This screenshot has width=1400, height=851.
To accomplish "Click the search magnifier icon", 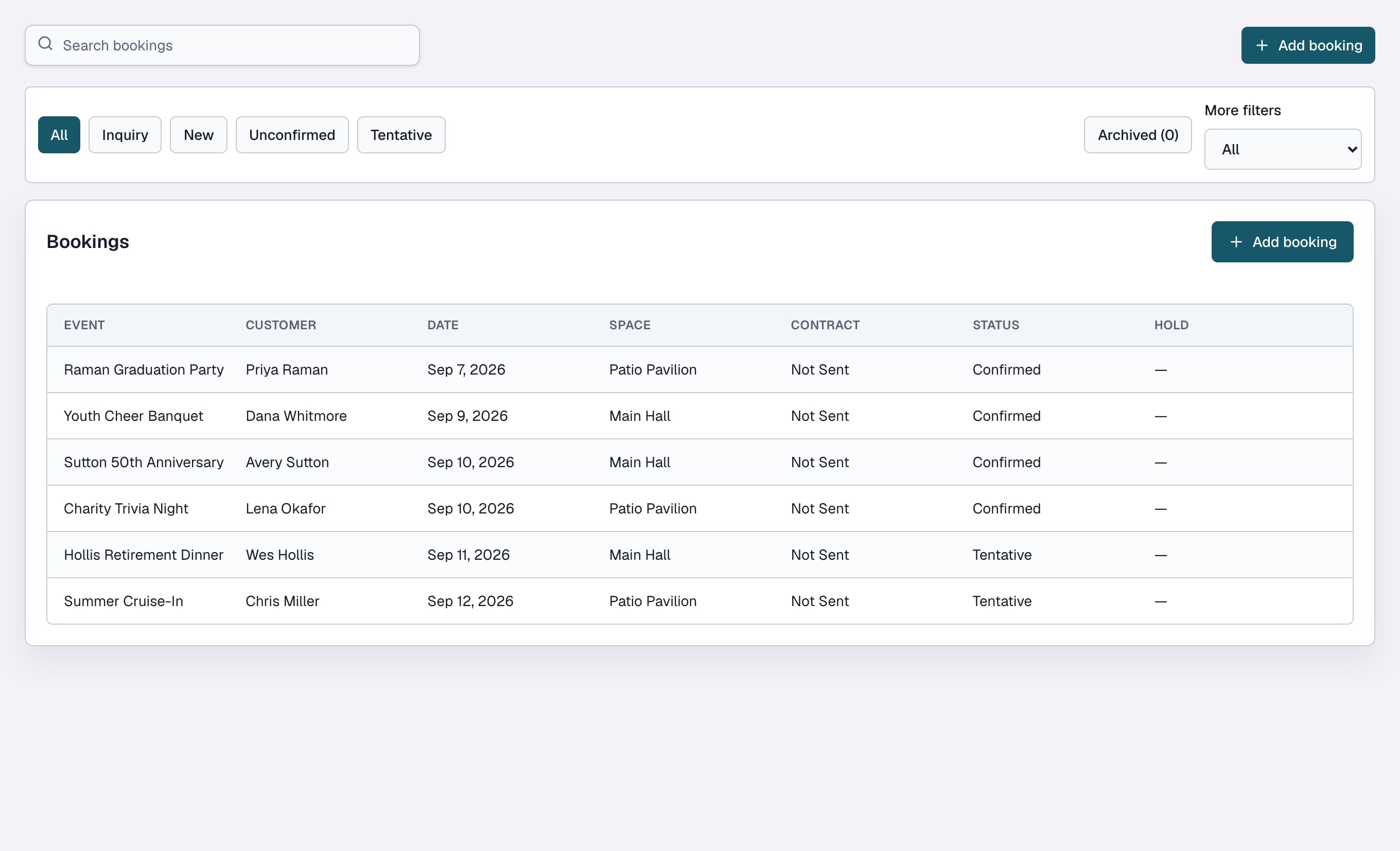I will (45, 44).
